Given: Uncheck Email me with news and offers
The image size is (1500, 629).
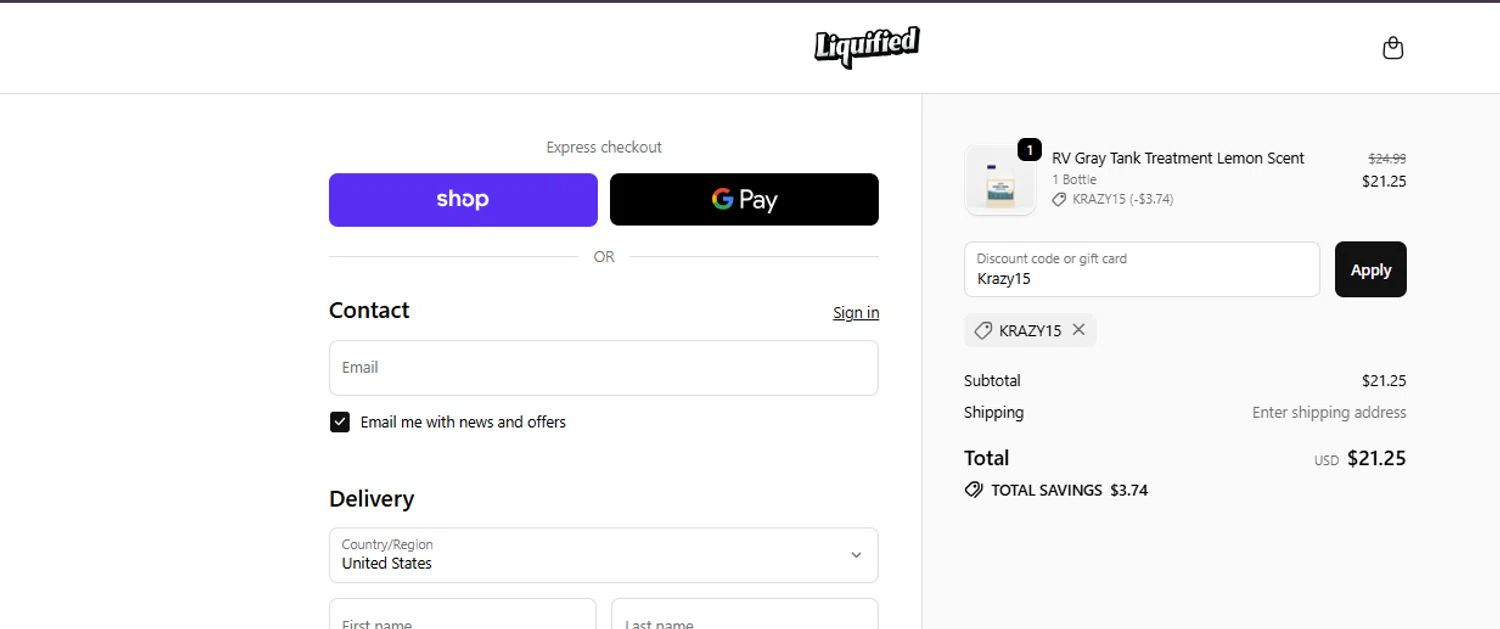Looking at the screenshot, I should pos(340,422).
